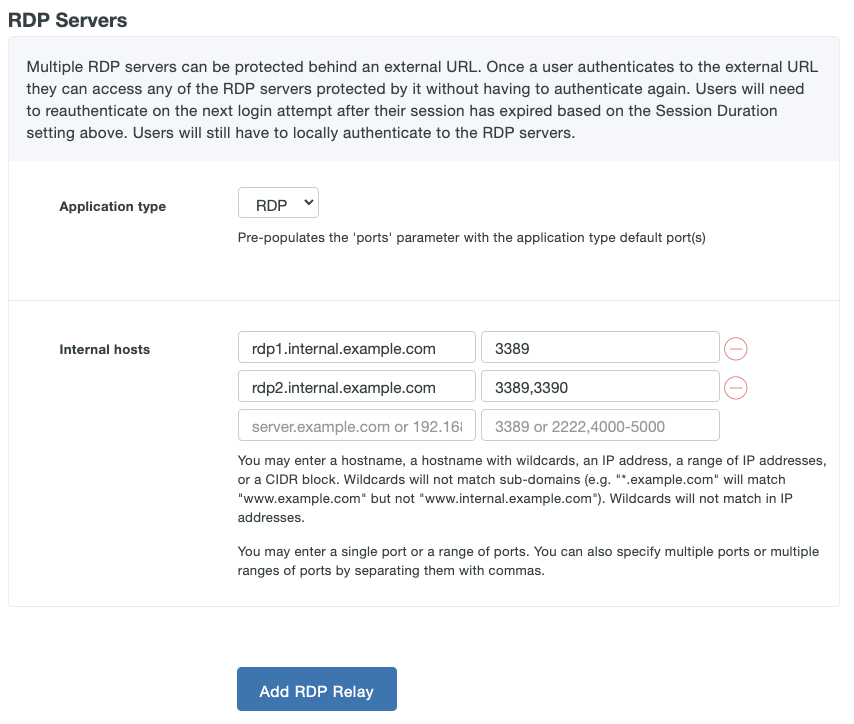The width and height of the screenshot is (854, 724).
Task: Remove the rdp2.internal.example.com host entry
Action: pos(735,386)
